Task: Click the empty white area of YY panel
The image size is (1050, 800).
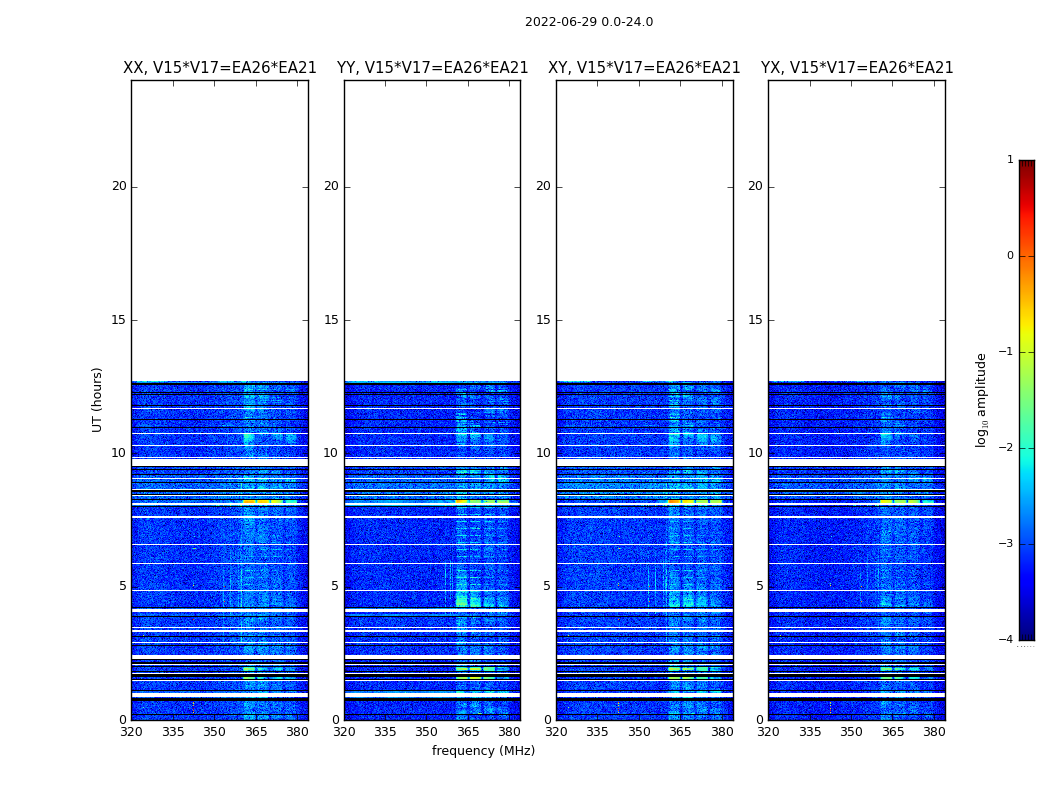Action: pos(432,230)
